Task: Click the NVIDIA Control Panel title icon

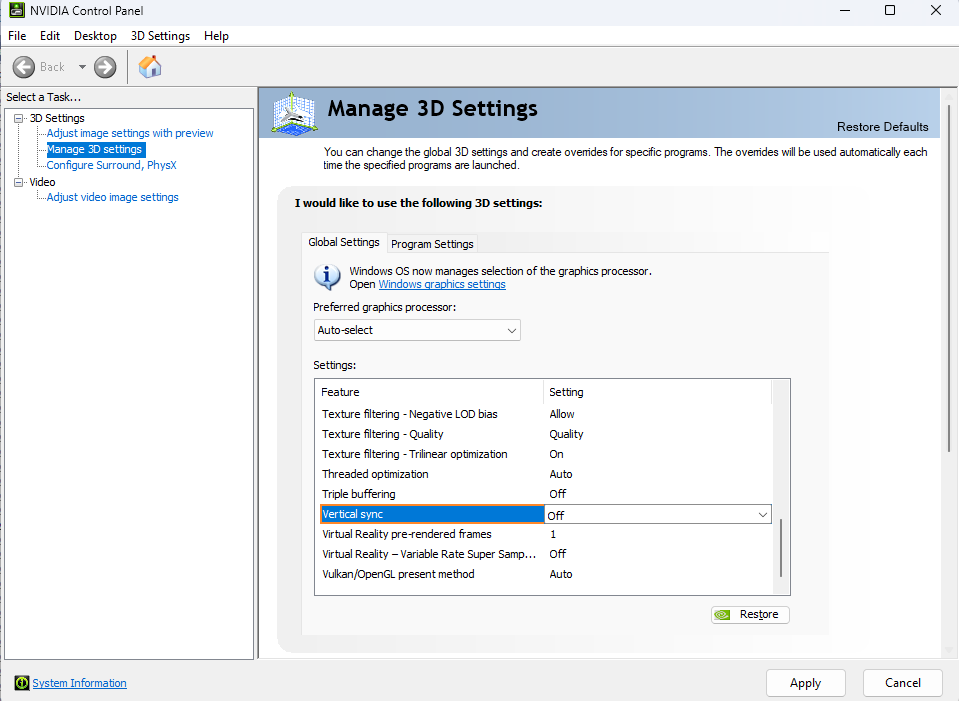Action: point(16,11)
